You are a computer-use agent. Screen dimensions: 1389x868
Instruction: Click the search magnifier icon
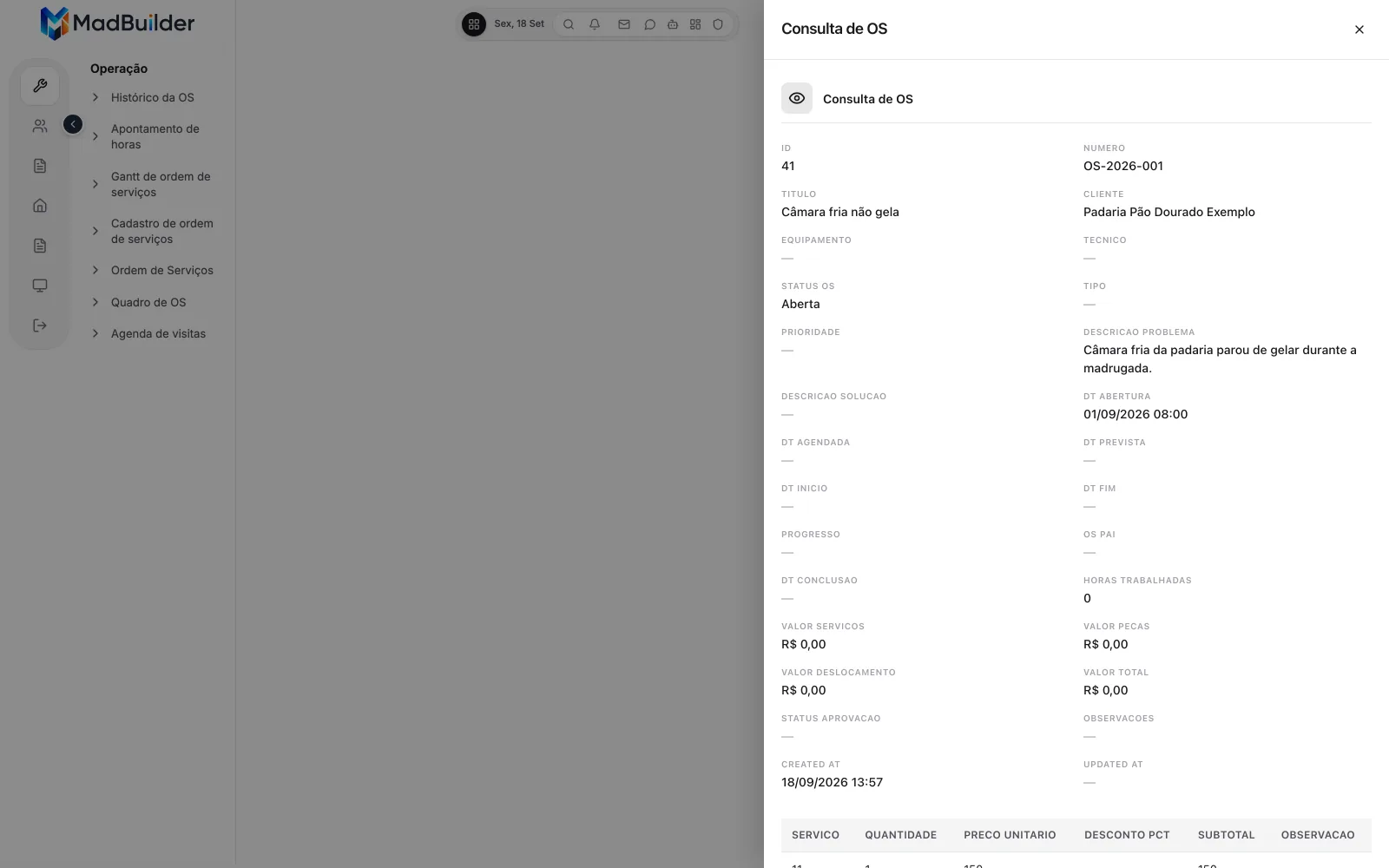569,24
